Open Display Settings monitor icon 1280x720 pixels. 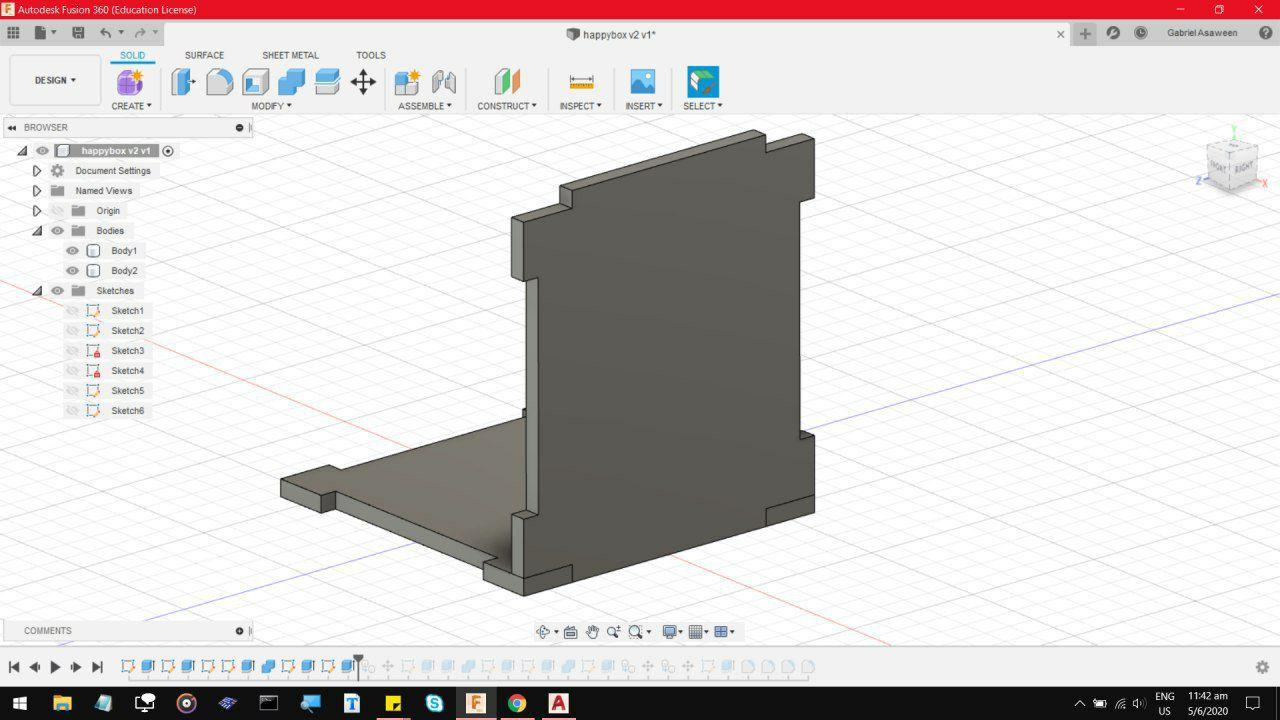click(x=670, y=632)
